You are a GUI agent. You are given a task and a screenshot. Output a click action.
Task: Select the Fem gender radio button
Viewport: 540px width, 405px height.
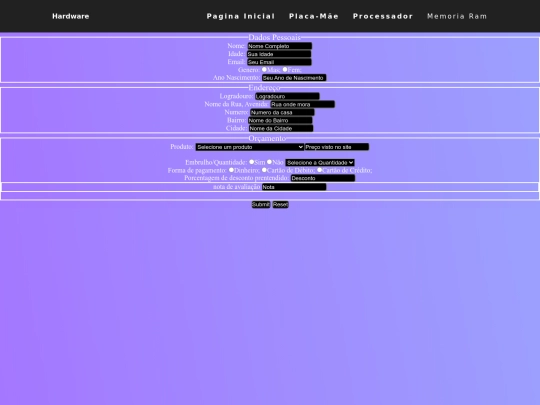coord(285,70)
